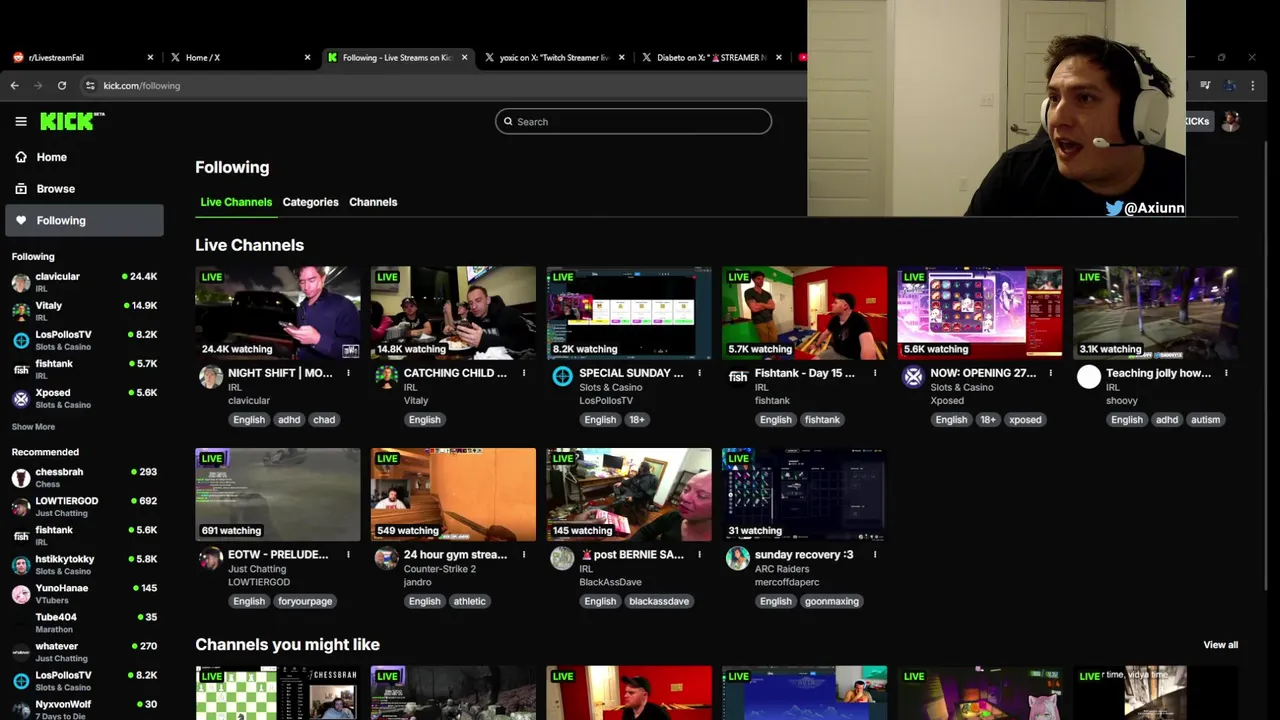
Task: Open NOW: OPENING 27 stream thumbnail
Action: [x=980, y=313]
